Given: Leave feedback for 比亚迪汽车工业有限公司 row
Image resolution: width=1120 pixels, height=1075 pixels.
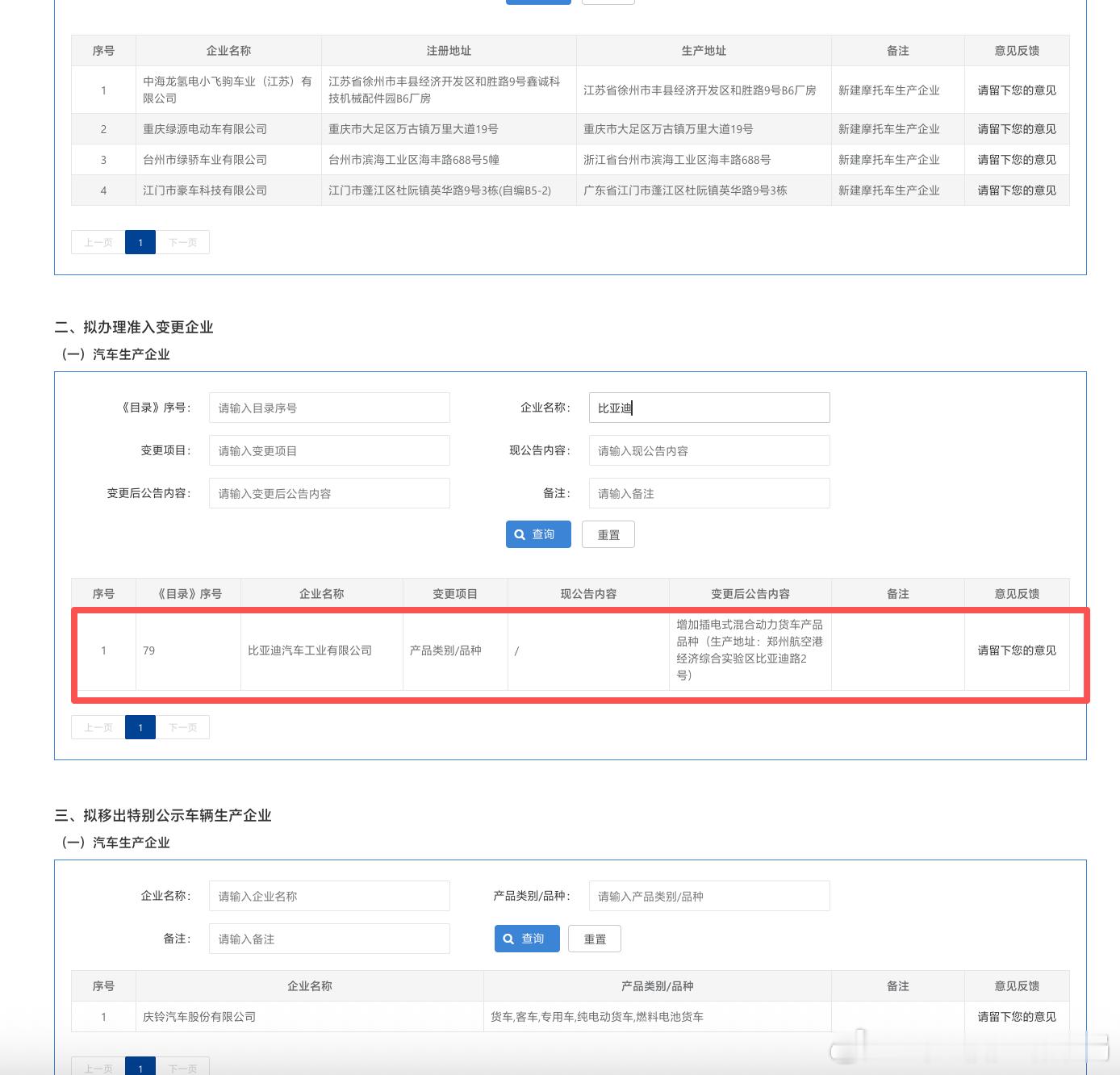Looking at the screenshot, I should 1016,650.
